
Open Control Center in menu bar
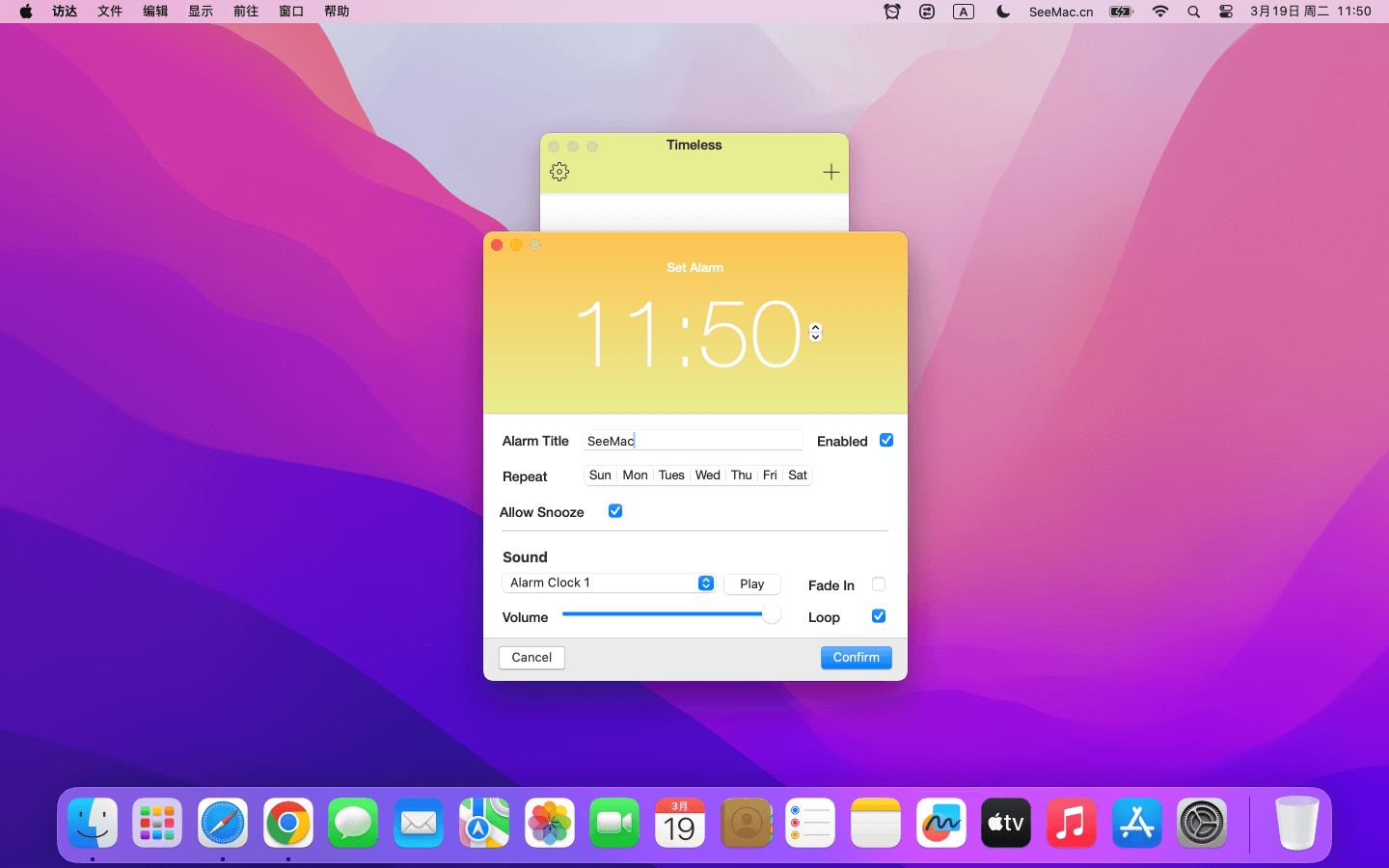click(x=1226, y=12)
